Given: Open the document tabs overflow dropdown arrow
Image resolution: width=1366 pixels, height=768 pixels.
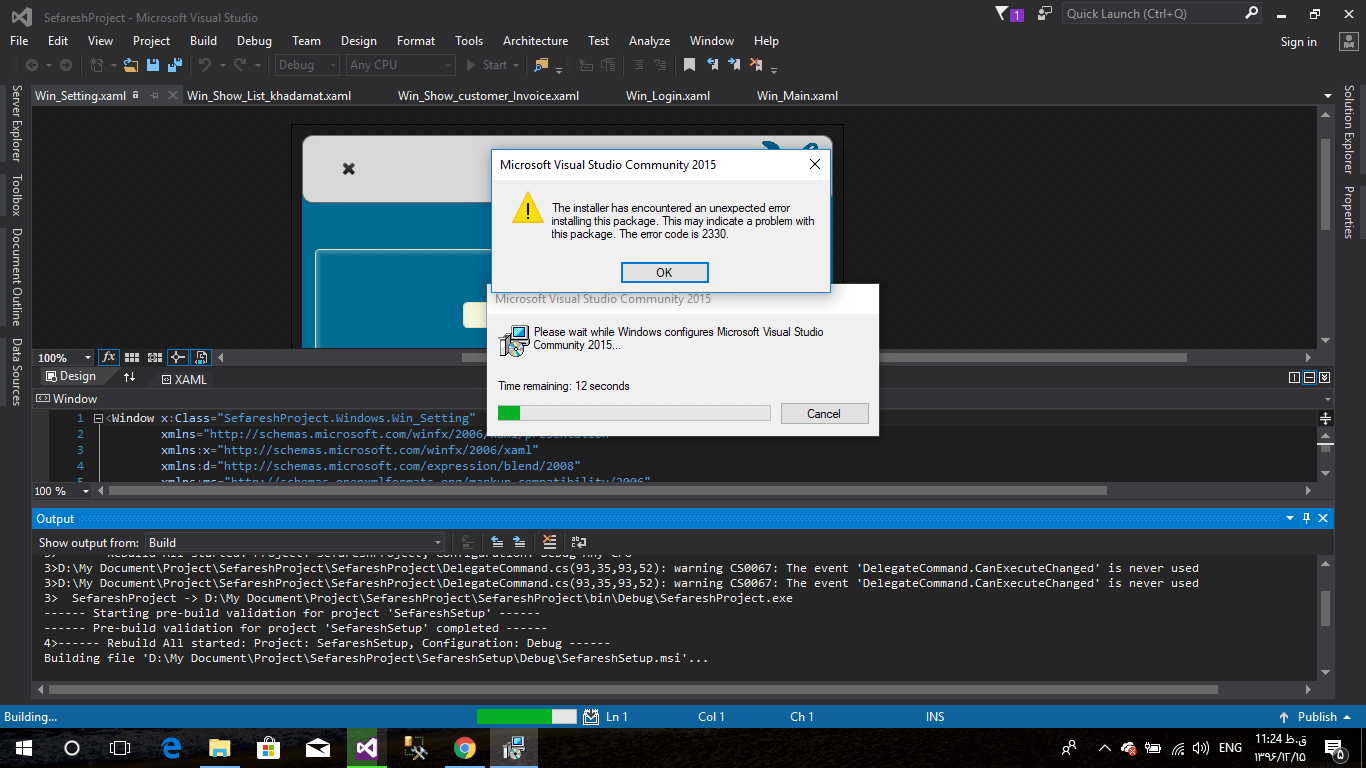Looking at the screenshot, I should click(1328, 97).
